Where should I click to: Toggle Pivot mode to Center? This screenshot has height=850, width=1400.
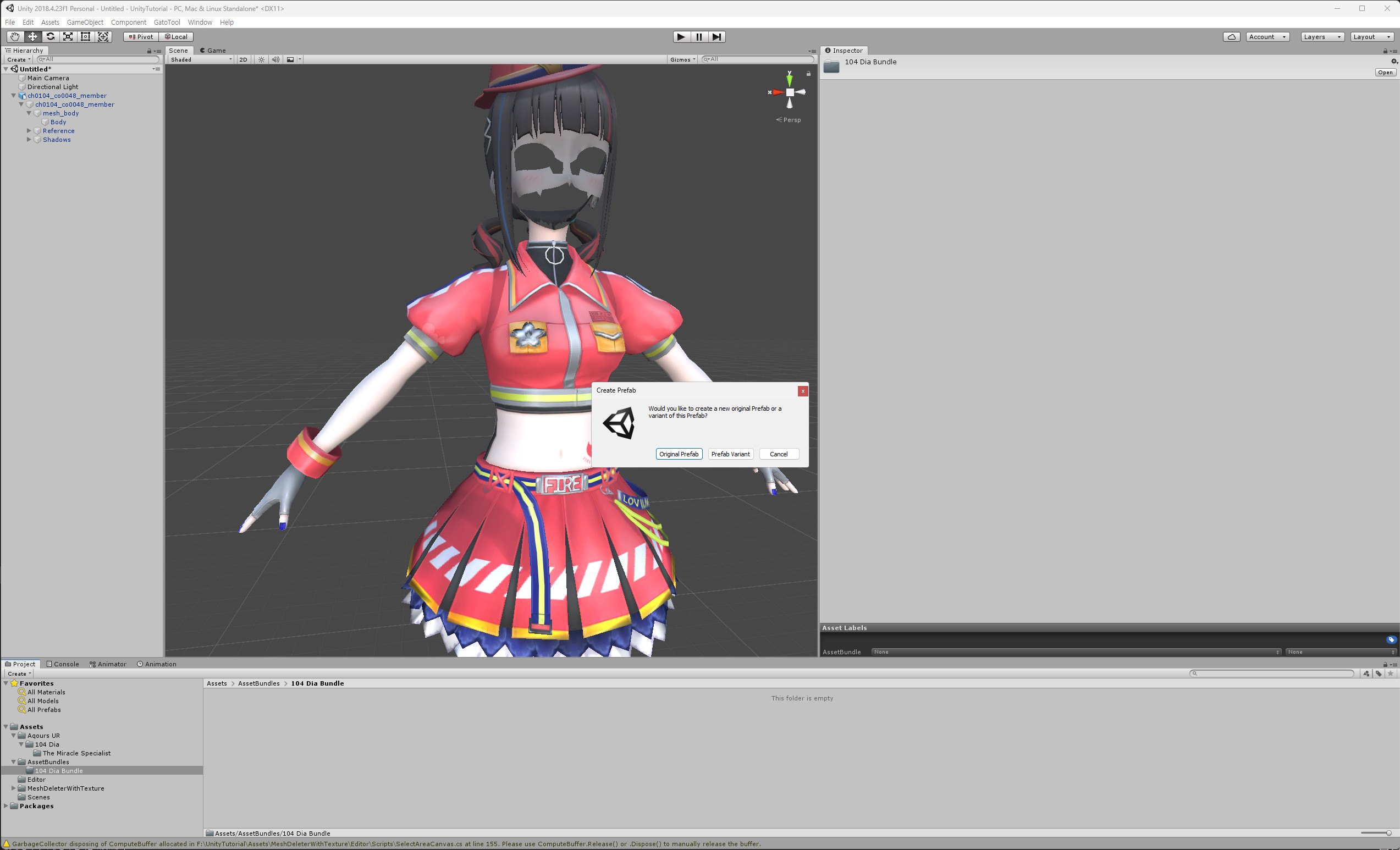(x=140, y=36)
